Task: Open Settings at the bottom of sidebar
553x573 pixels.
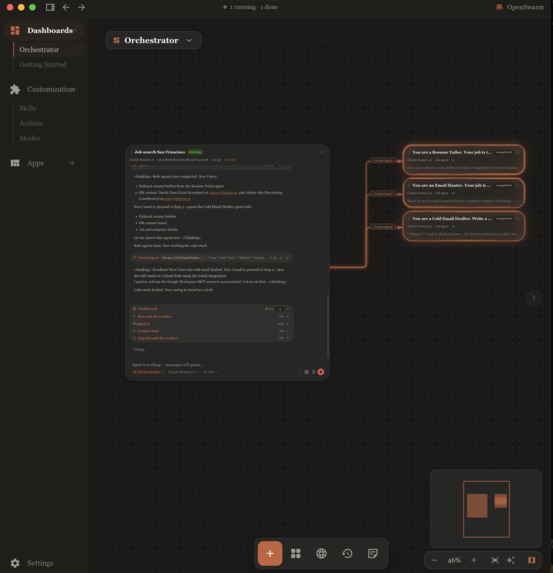Action: [x=32, y=563]
